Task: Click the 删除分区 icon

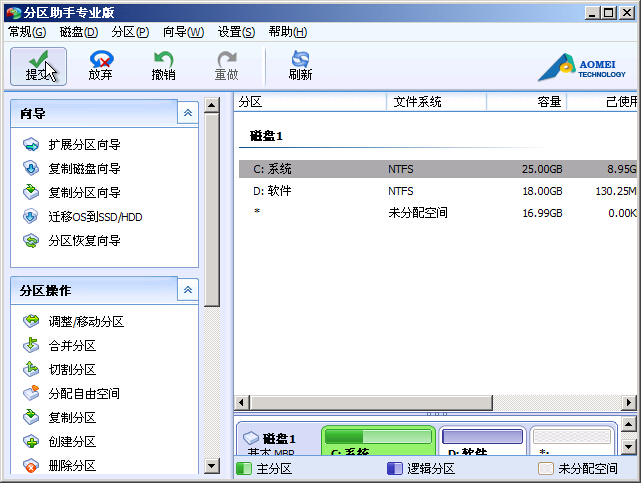Action: (x=31, y=466)
